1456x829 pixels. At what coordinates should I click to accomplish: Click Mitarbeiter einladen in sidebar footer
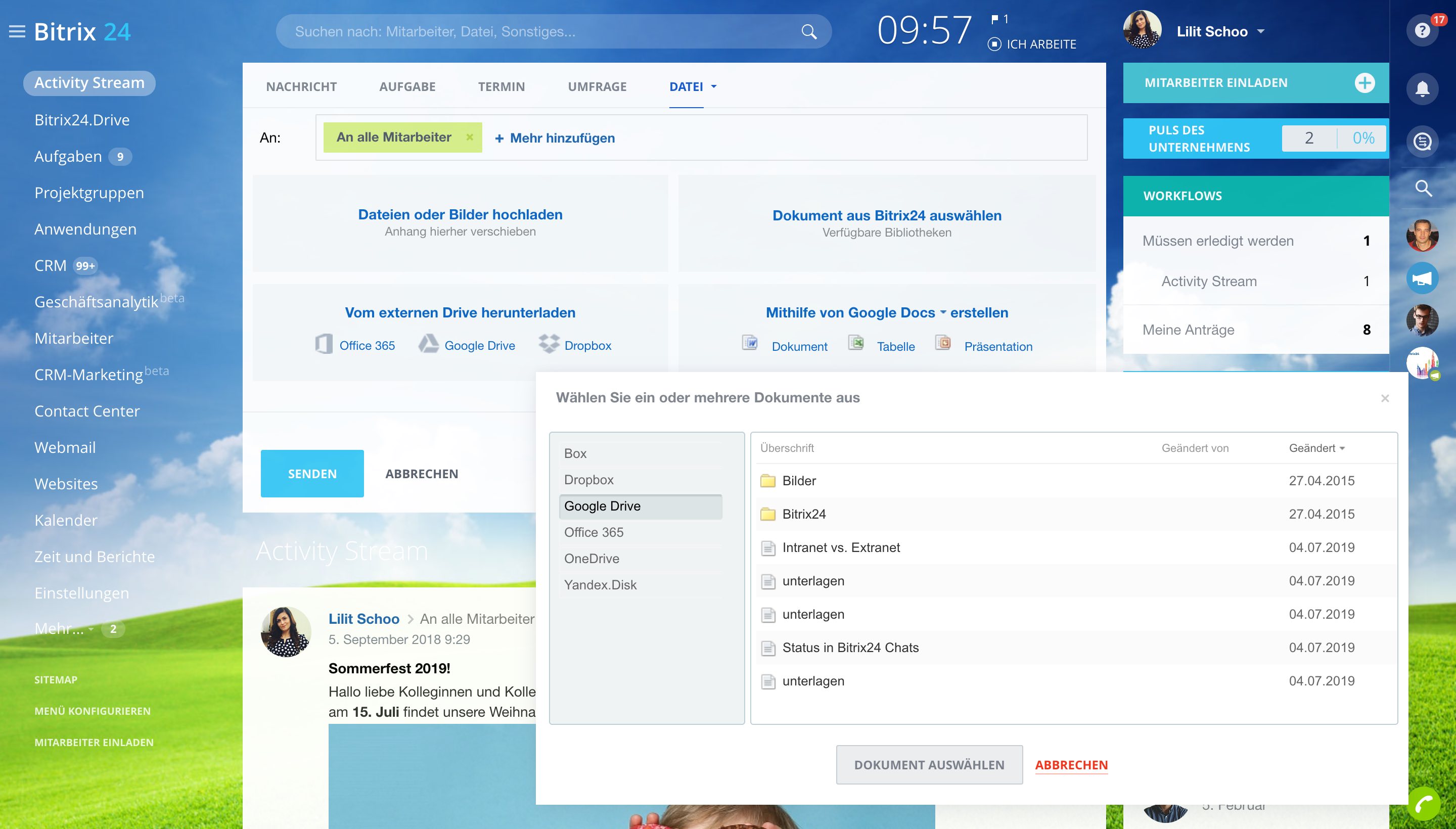pyautogui.click(x=94, y=743)
